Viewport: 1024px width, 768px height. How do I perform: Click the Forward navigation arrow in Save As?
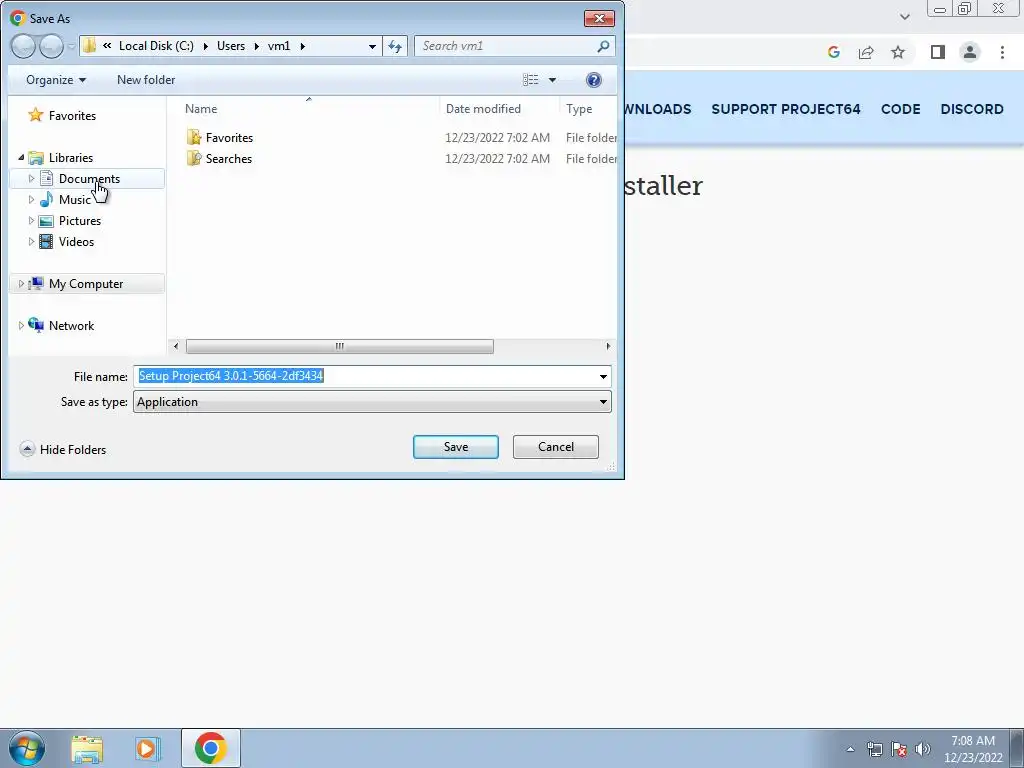click(52, 46)
